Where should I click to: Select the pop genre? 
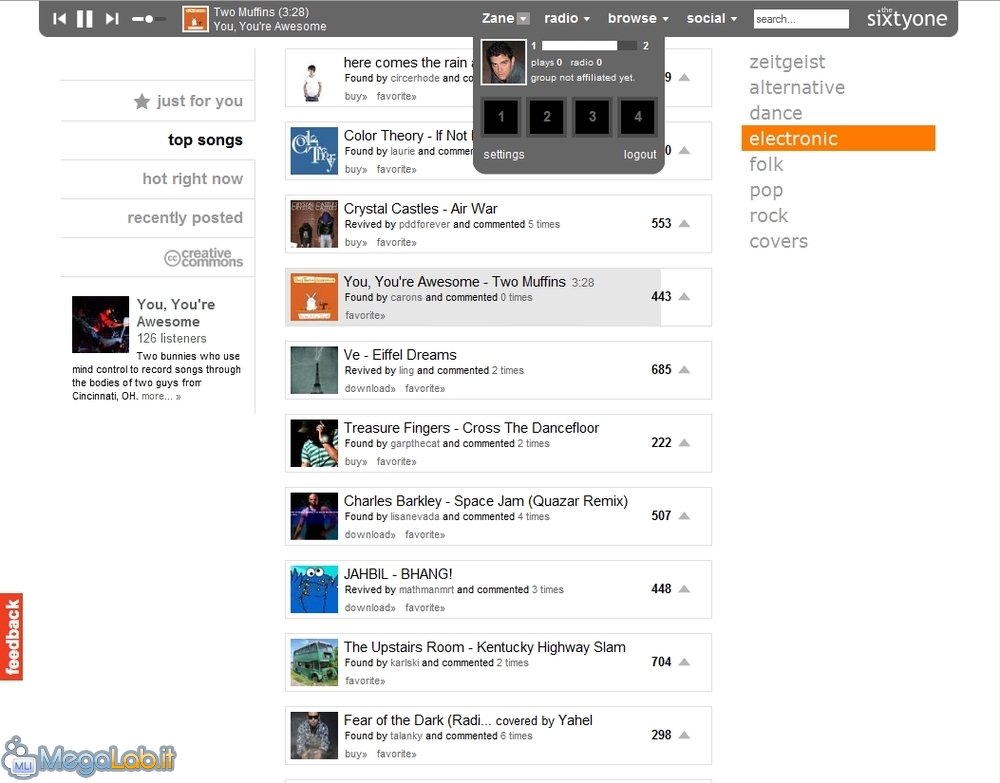click(x=766, y=190)
